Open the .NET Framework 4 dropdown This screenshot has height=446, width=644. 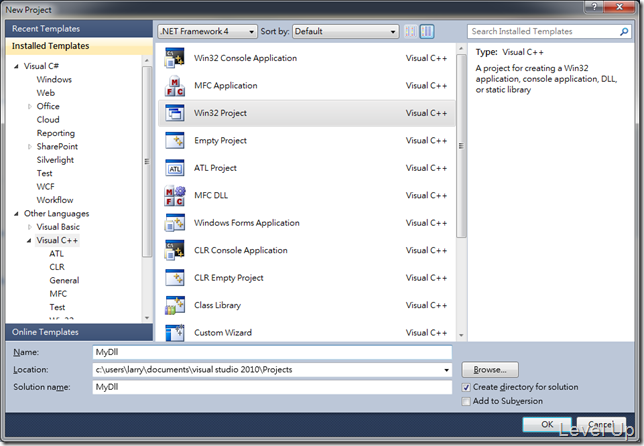pyautogui.click(x=207, y=31)
